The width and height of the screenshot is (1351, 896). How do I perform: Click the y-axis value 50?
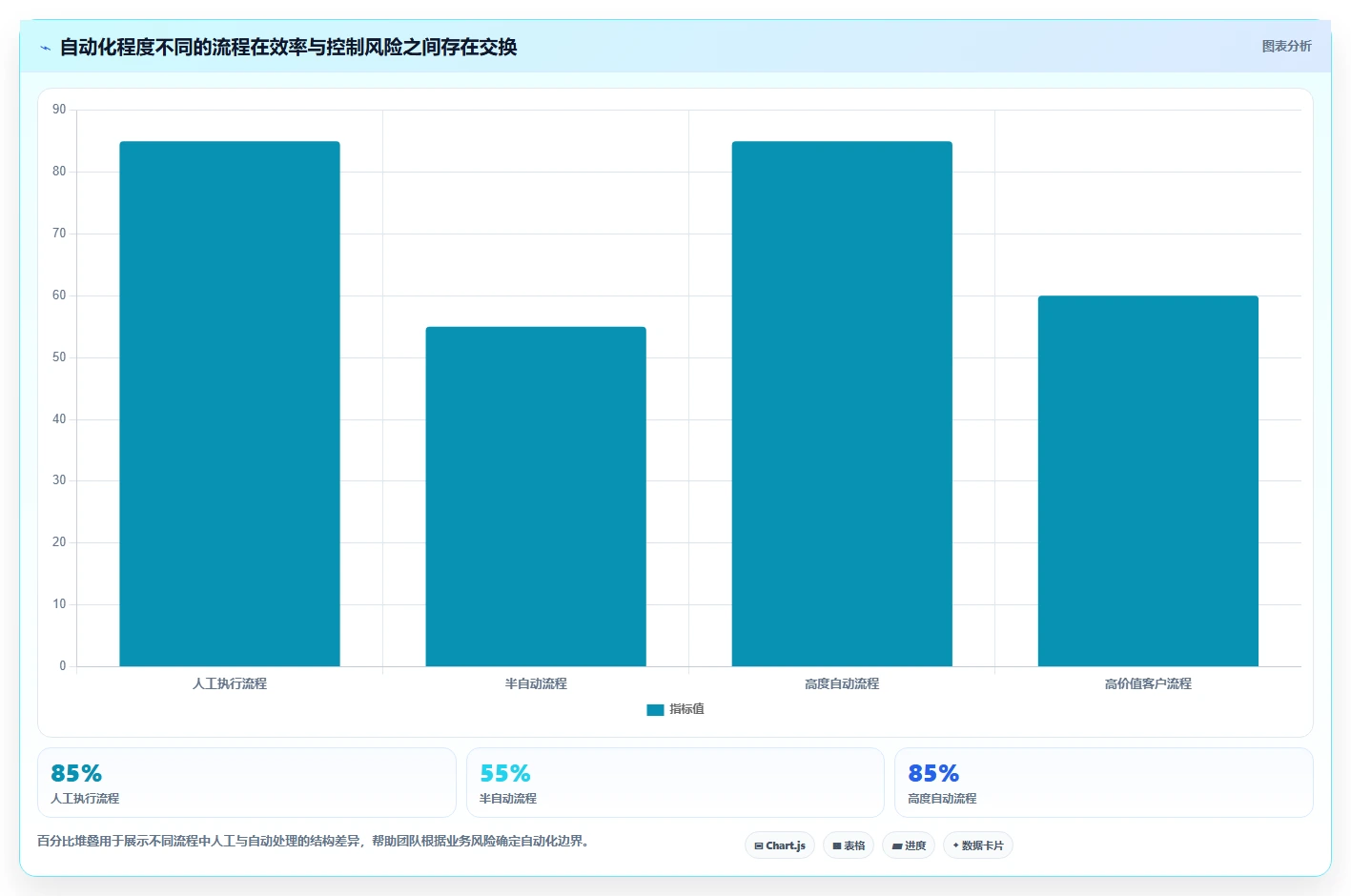[x=59, y=357]
